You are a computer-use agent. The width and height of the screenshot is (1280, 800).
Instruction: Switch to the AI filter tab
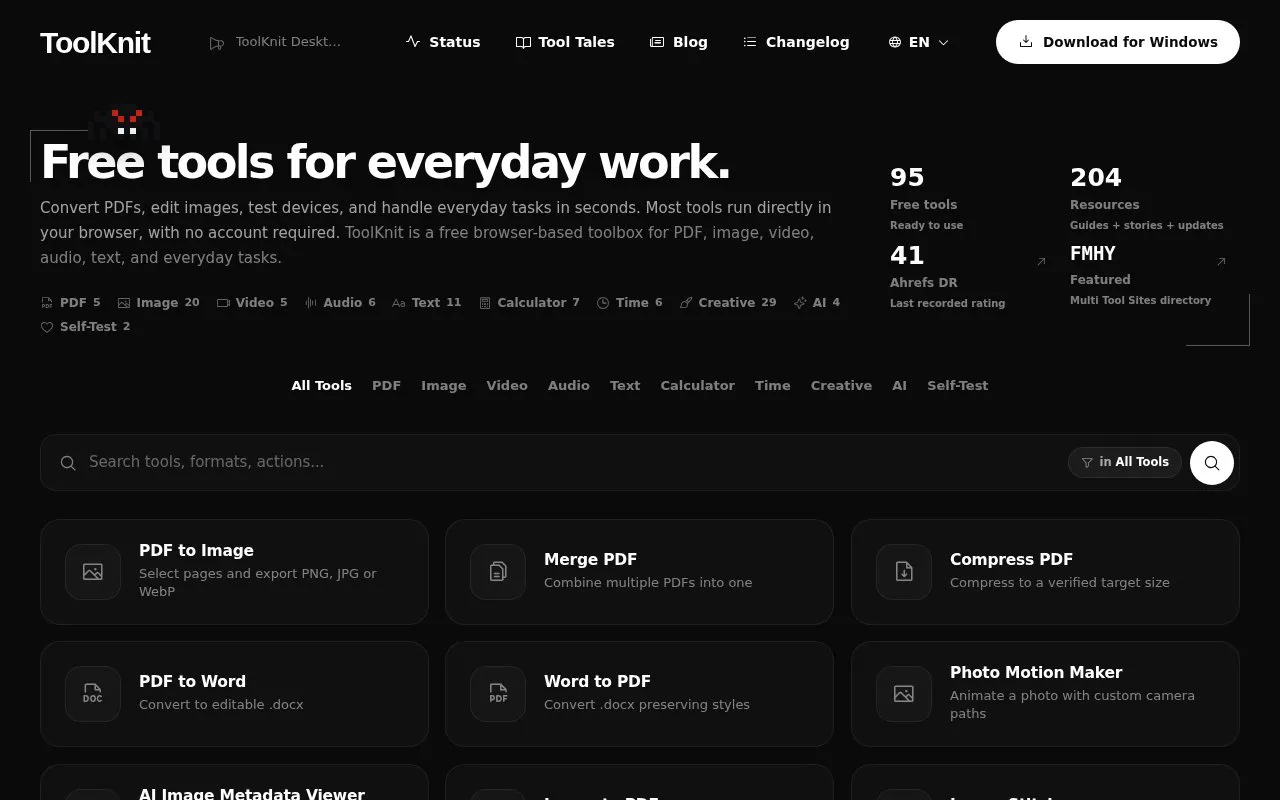tap(900, 385)
